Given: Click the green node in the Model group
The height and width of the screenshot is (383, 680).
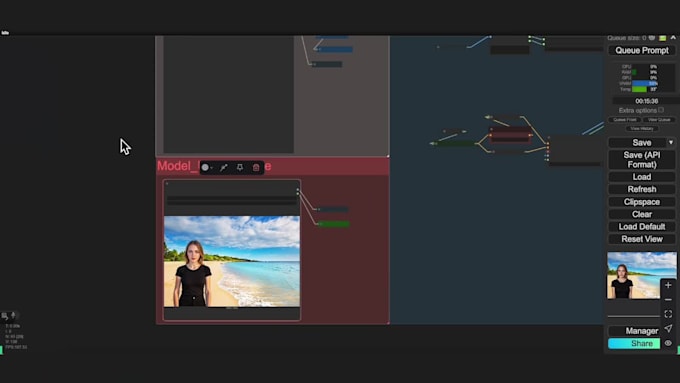Looking at the screenshot, I should [333, 224].
